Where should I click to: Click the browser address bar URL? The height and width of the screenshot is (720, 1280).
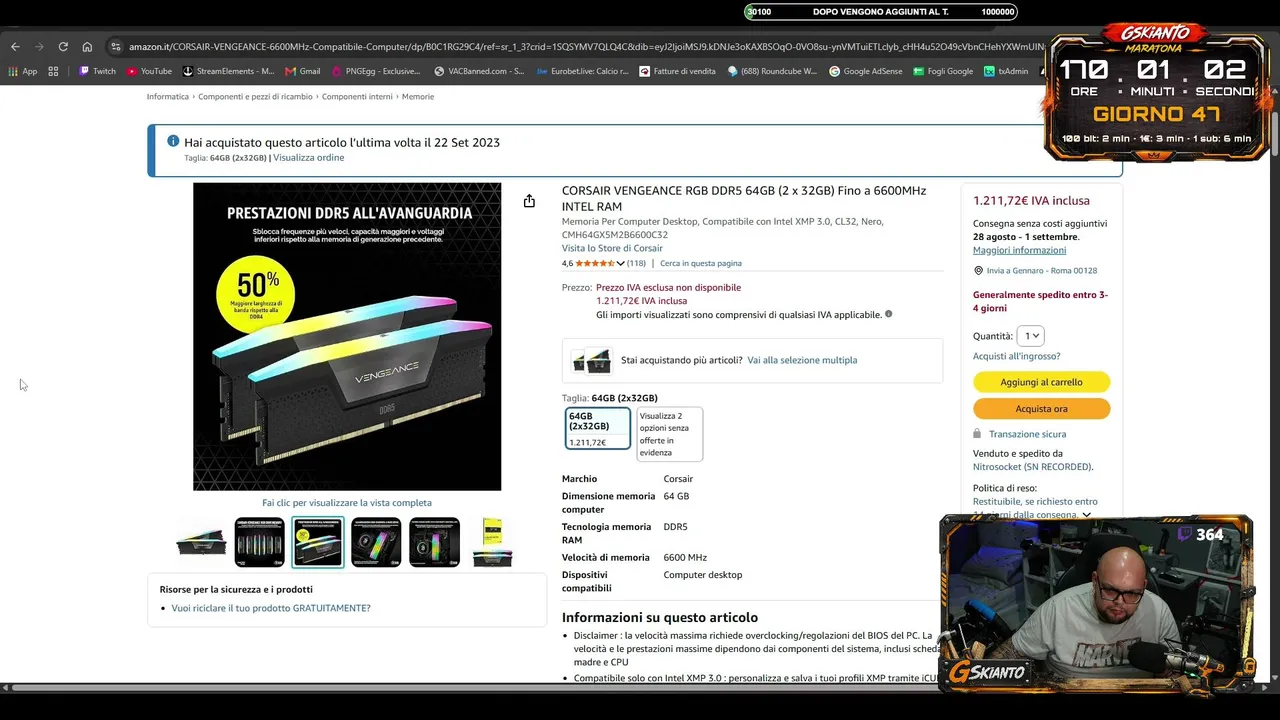point(587,47)
